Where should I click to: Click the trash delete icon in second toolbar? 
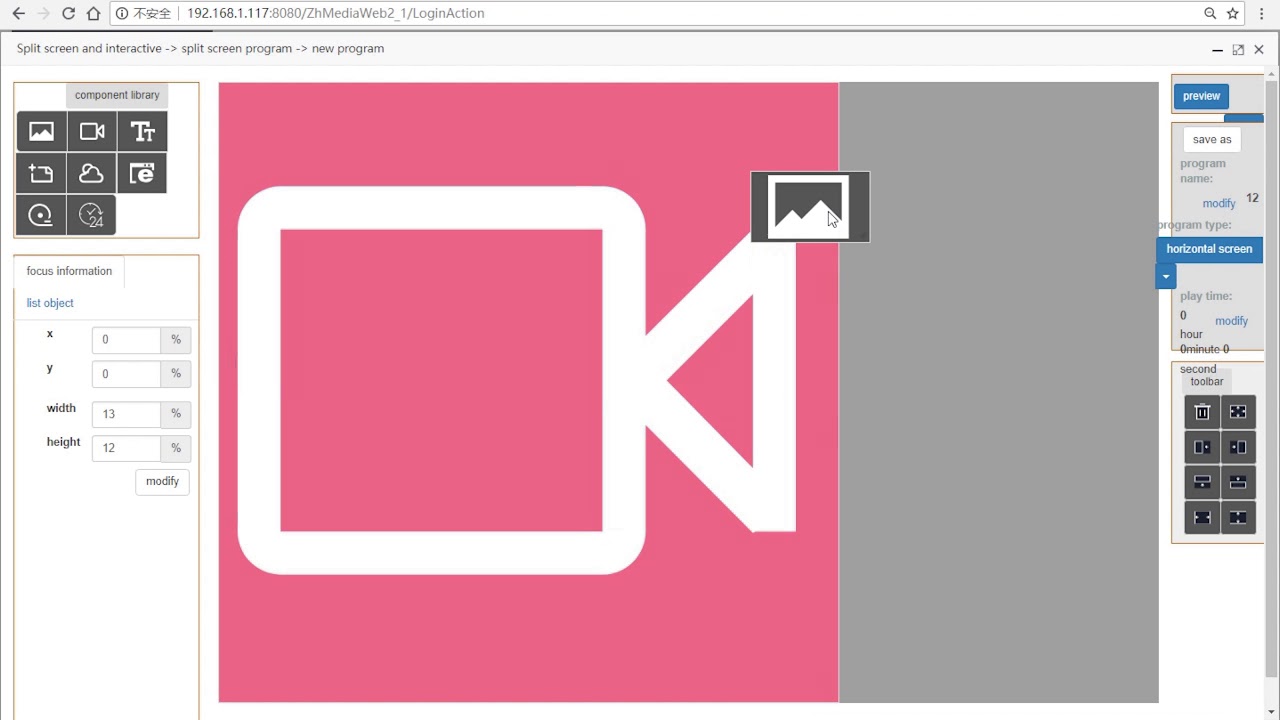pos(1202,412)
